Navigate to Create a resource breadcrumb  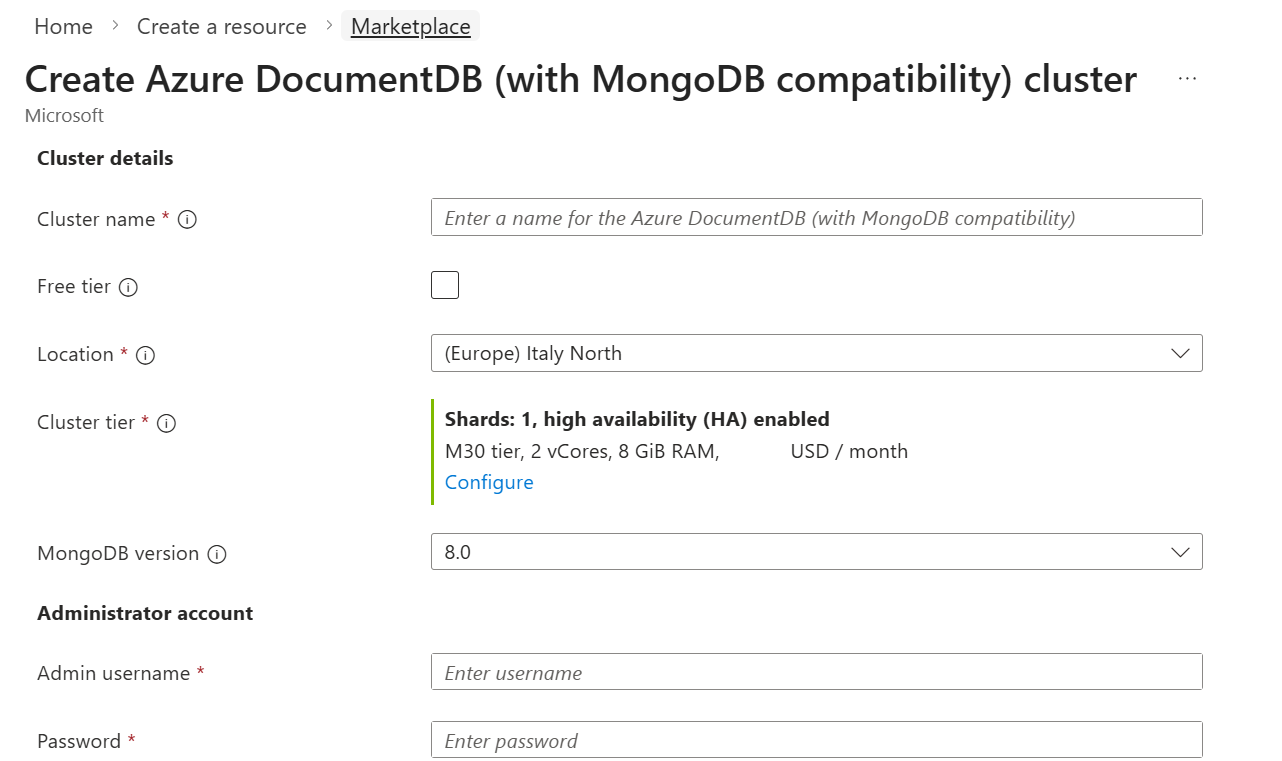pos(222,27)
